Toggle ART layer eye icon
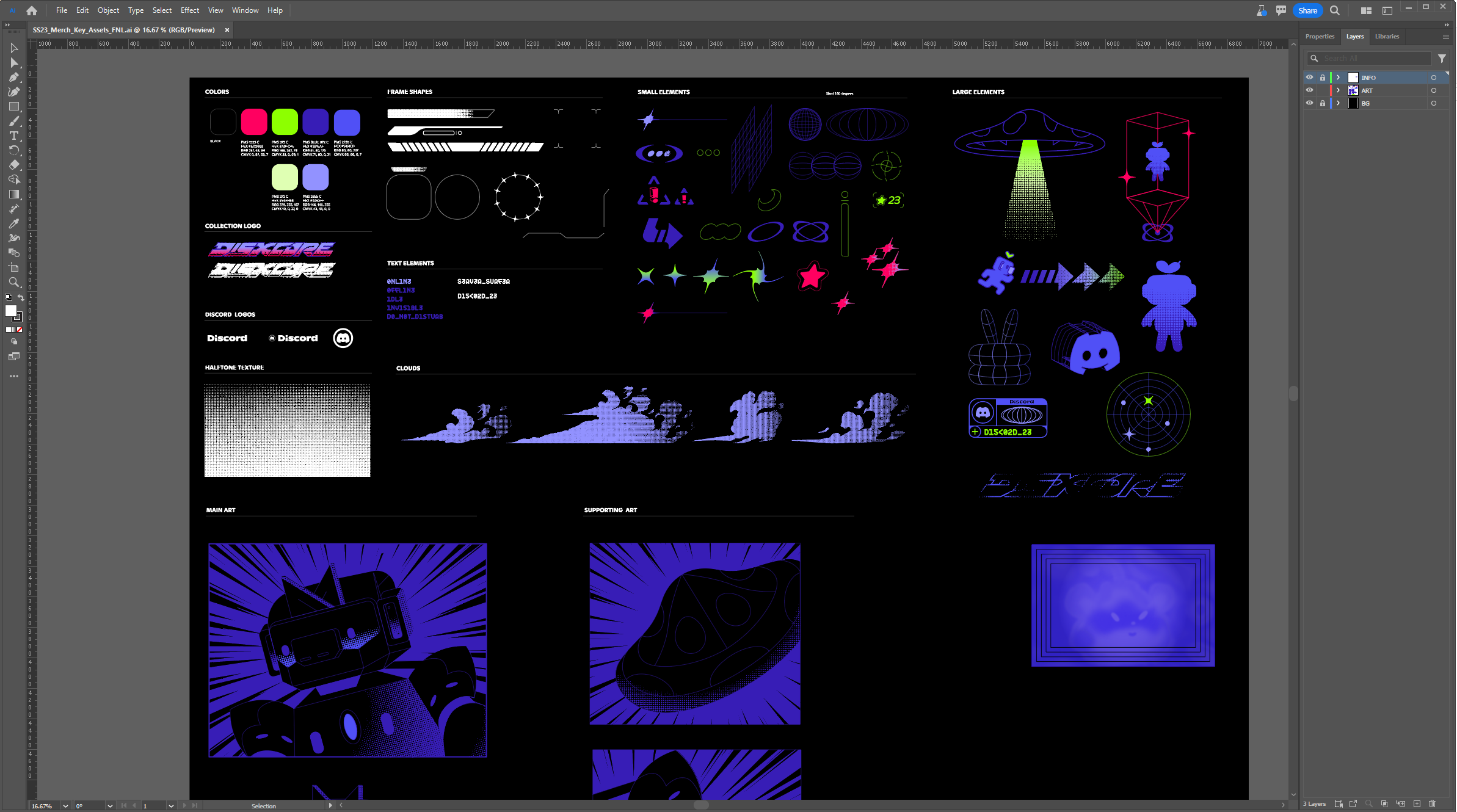The image size is (1457, 812). [1309, 90]
